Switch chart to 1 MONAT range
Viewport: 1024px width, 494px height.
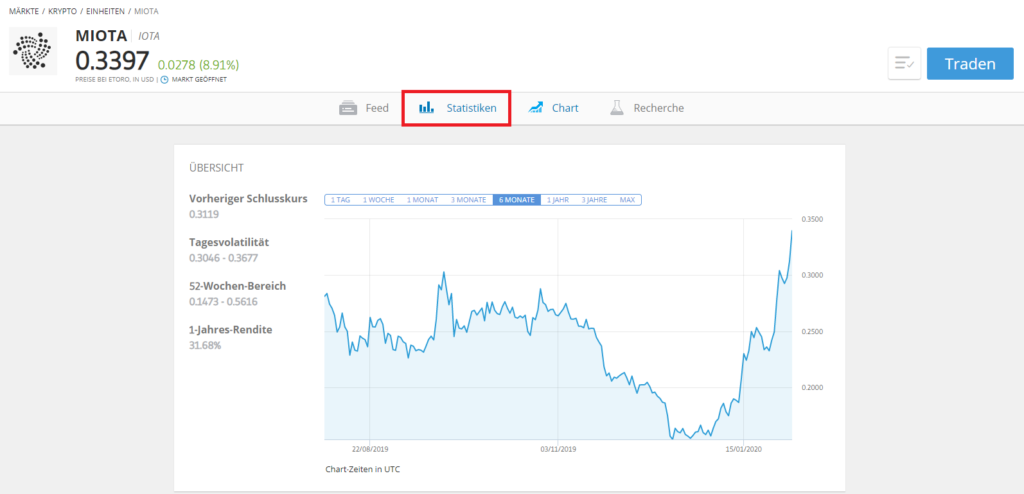[x=424, y=200]
